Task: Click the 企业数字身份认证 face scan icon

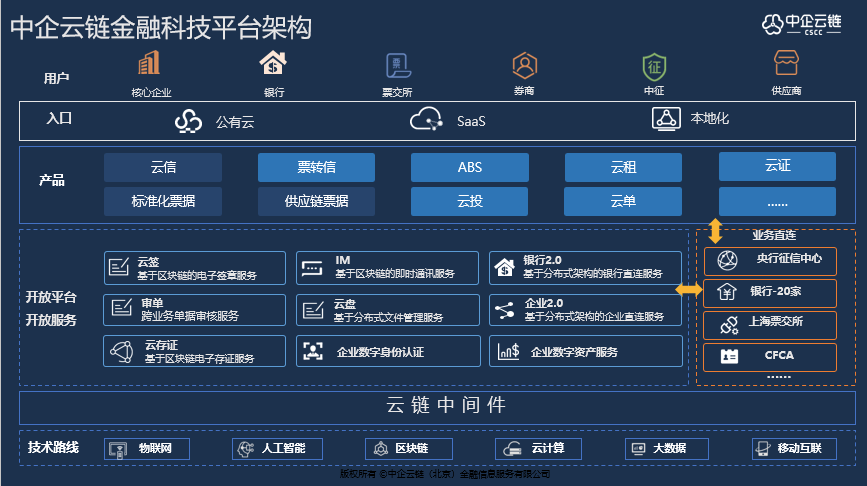Action: (x=313, y=351)
